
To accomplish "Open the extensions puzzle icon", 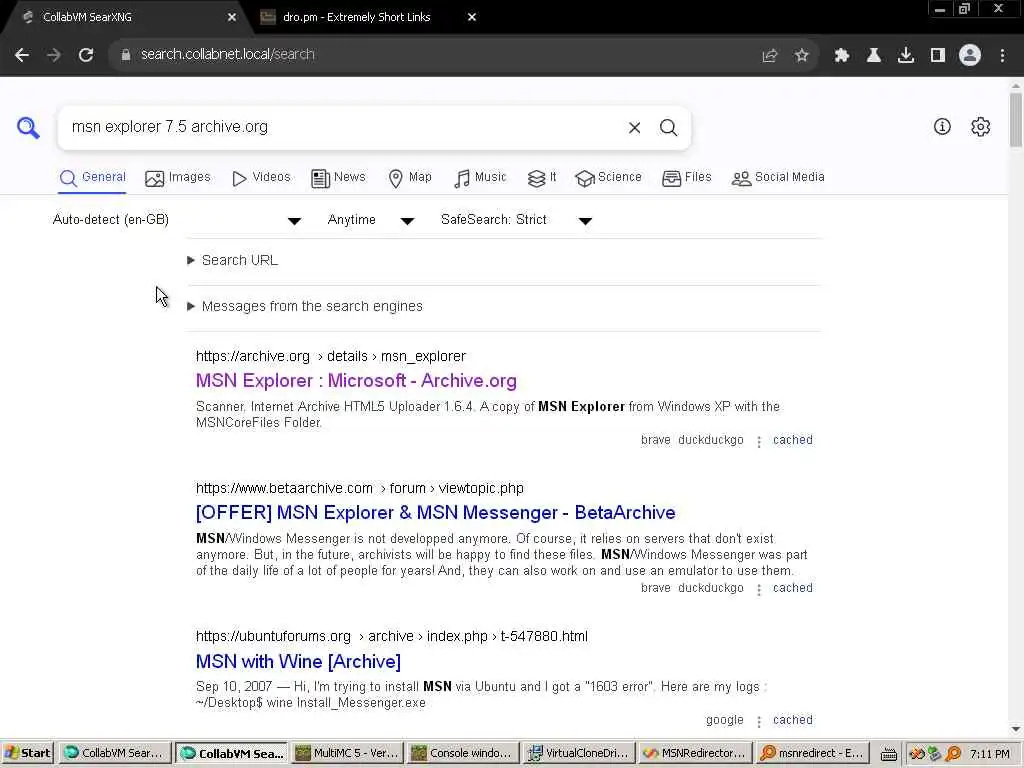I will (842, 56).
